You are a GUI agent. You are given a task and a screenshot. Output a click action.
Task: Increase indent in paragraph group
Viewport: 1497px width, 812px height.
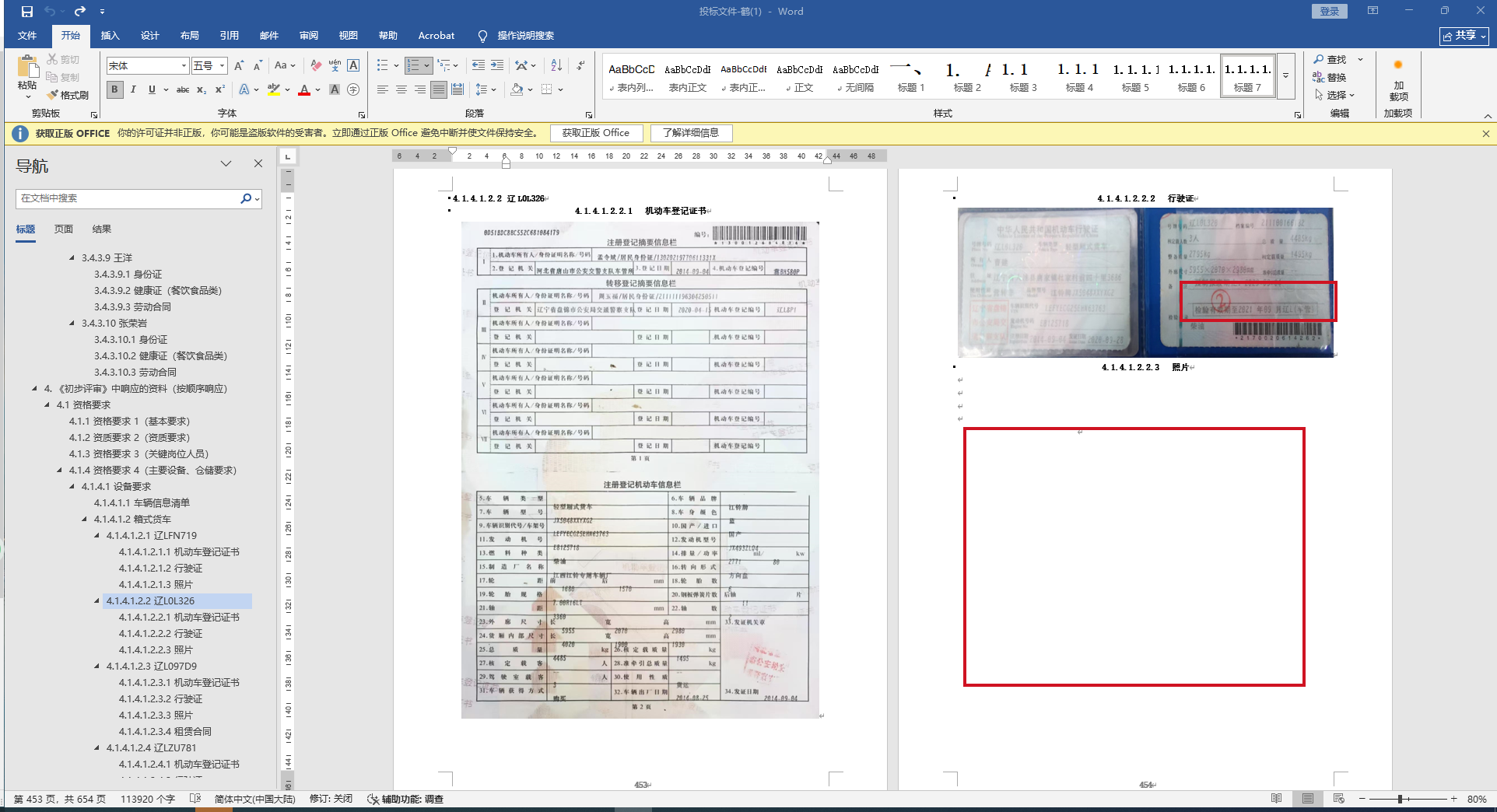[497, 65]
